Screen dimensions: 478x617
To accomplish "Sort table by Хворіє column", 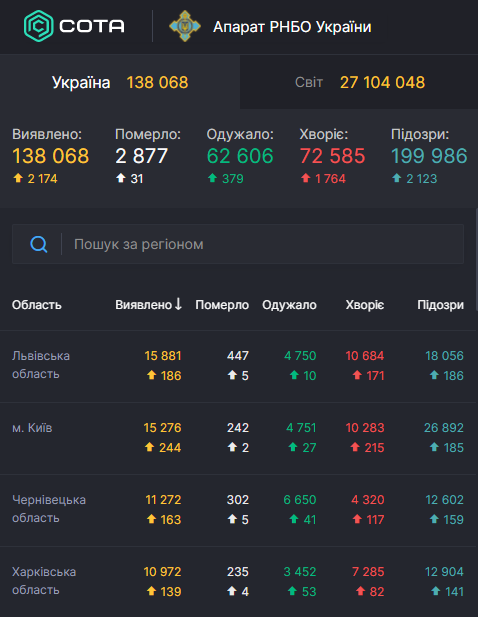I will pyautogui.click(x=365, y=305).
